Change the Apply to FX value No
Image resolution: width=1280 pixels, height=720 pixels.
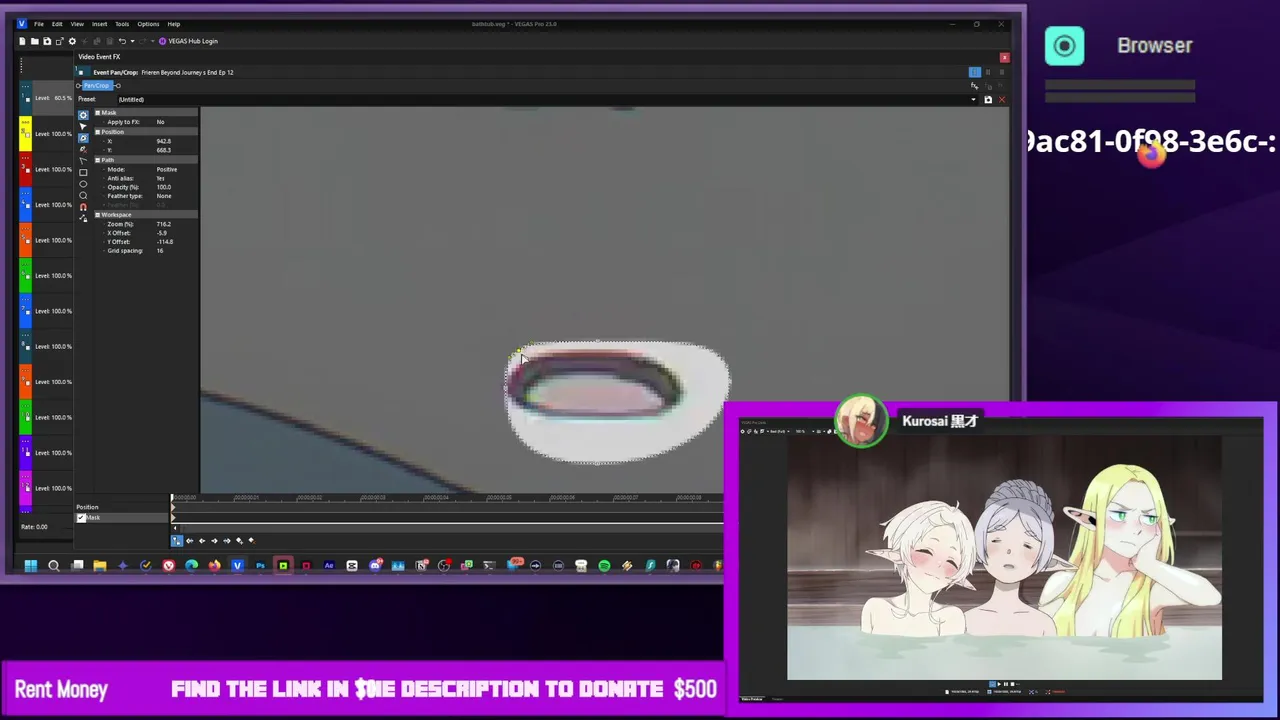[x=160, y=122]
